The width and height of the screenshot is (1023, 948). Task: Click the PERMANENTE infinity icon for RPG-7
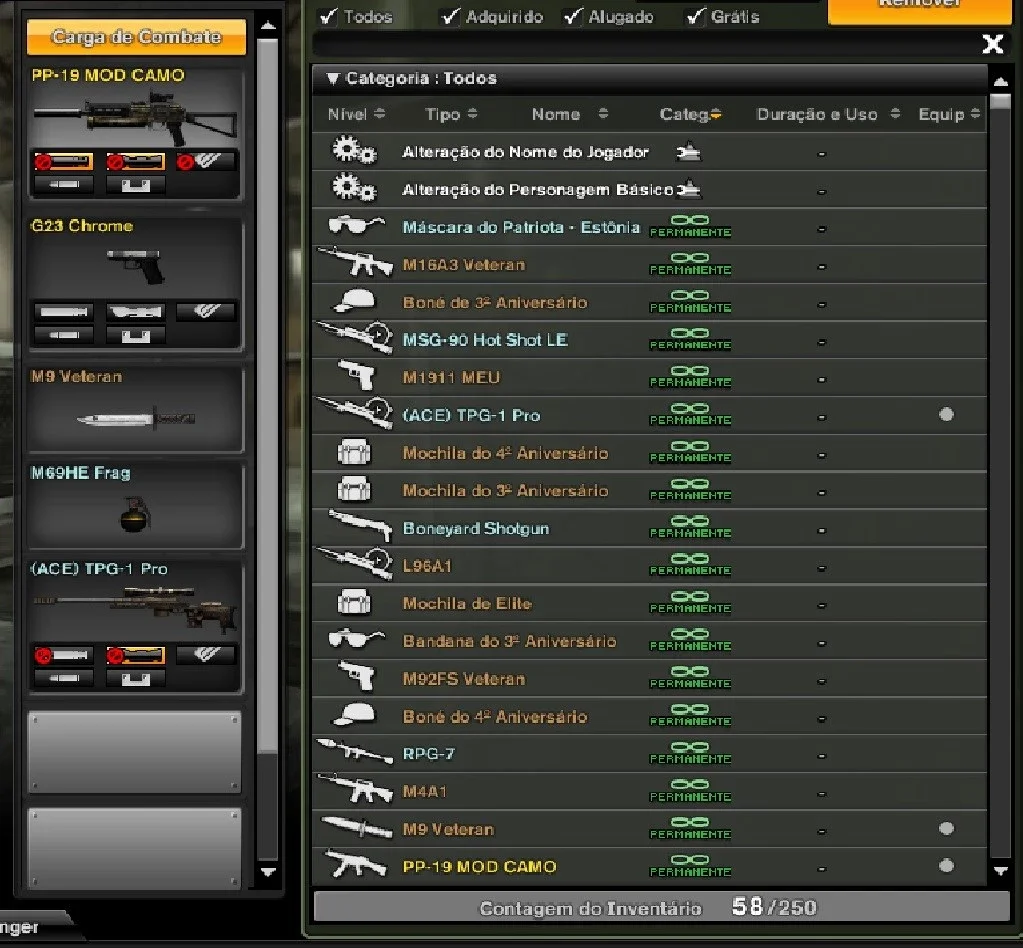pos(690,752)
